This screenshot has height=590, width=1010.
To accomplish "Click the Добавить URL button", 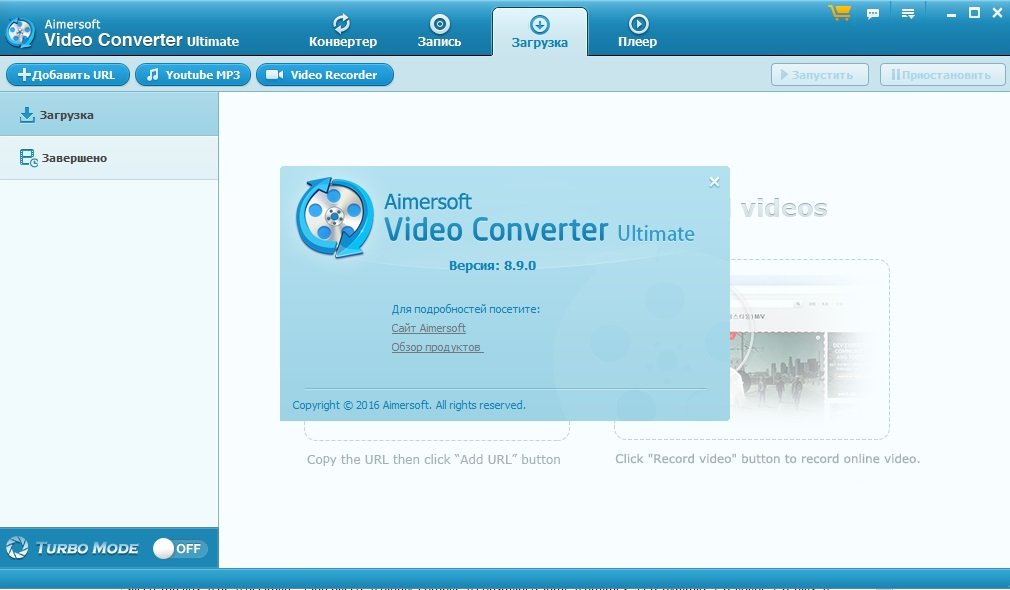I will click(68, 75).
